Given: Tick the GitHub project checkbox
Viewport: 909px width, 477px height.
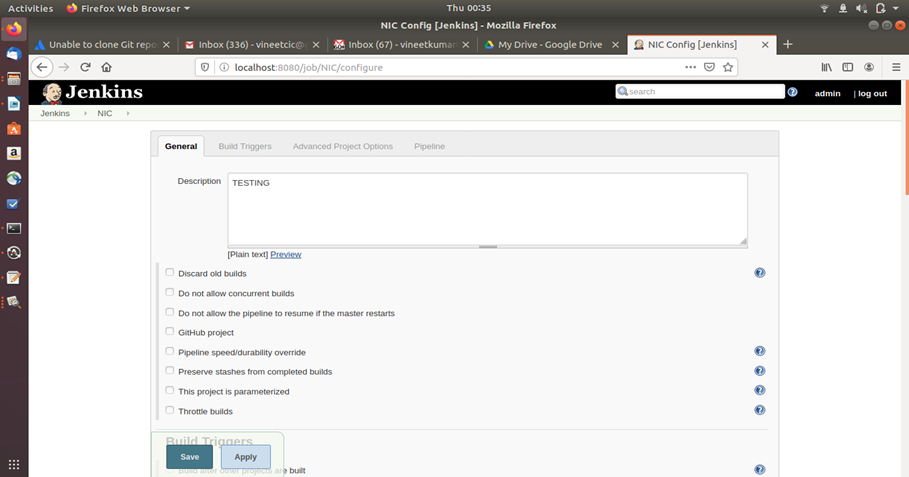Looking at the screenshot, I should pyautogui.click(x=169, y=332).
